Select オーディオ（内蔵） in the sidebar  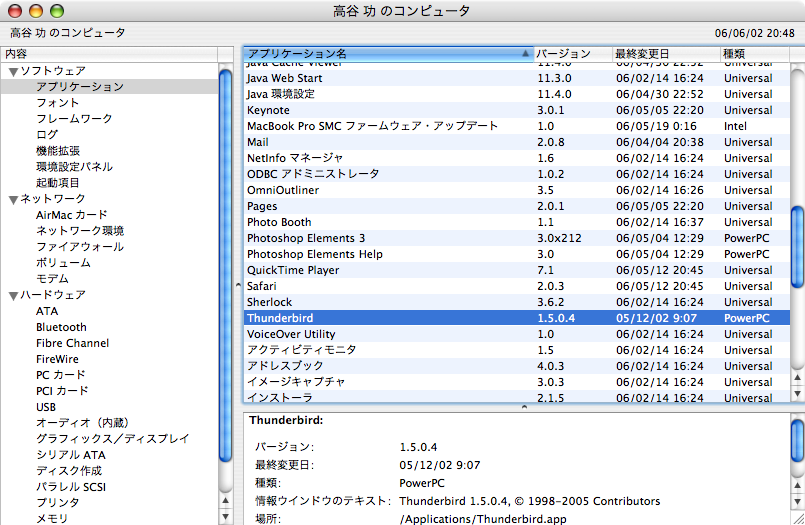coord(82,423)
